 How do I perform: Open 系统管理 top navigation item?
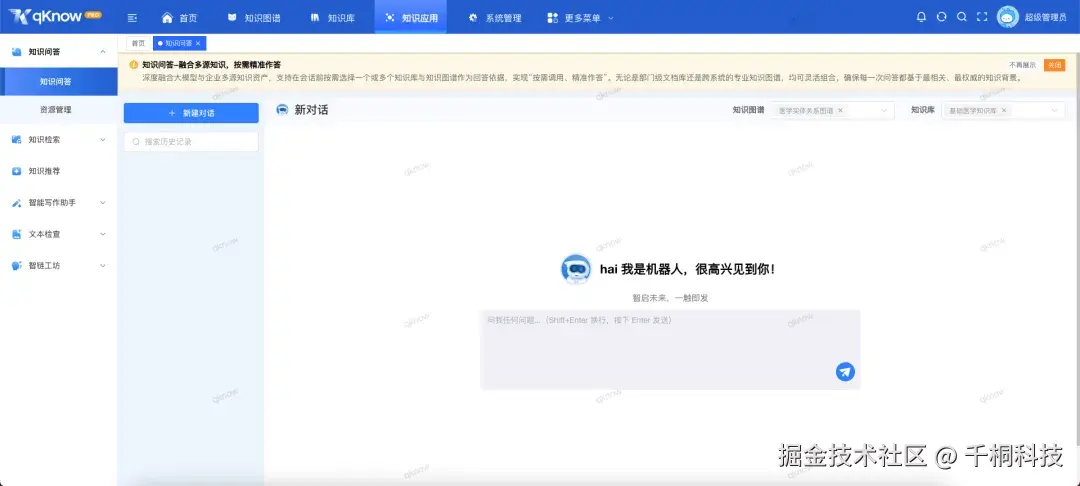495,18
